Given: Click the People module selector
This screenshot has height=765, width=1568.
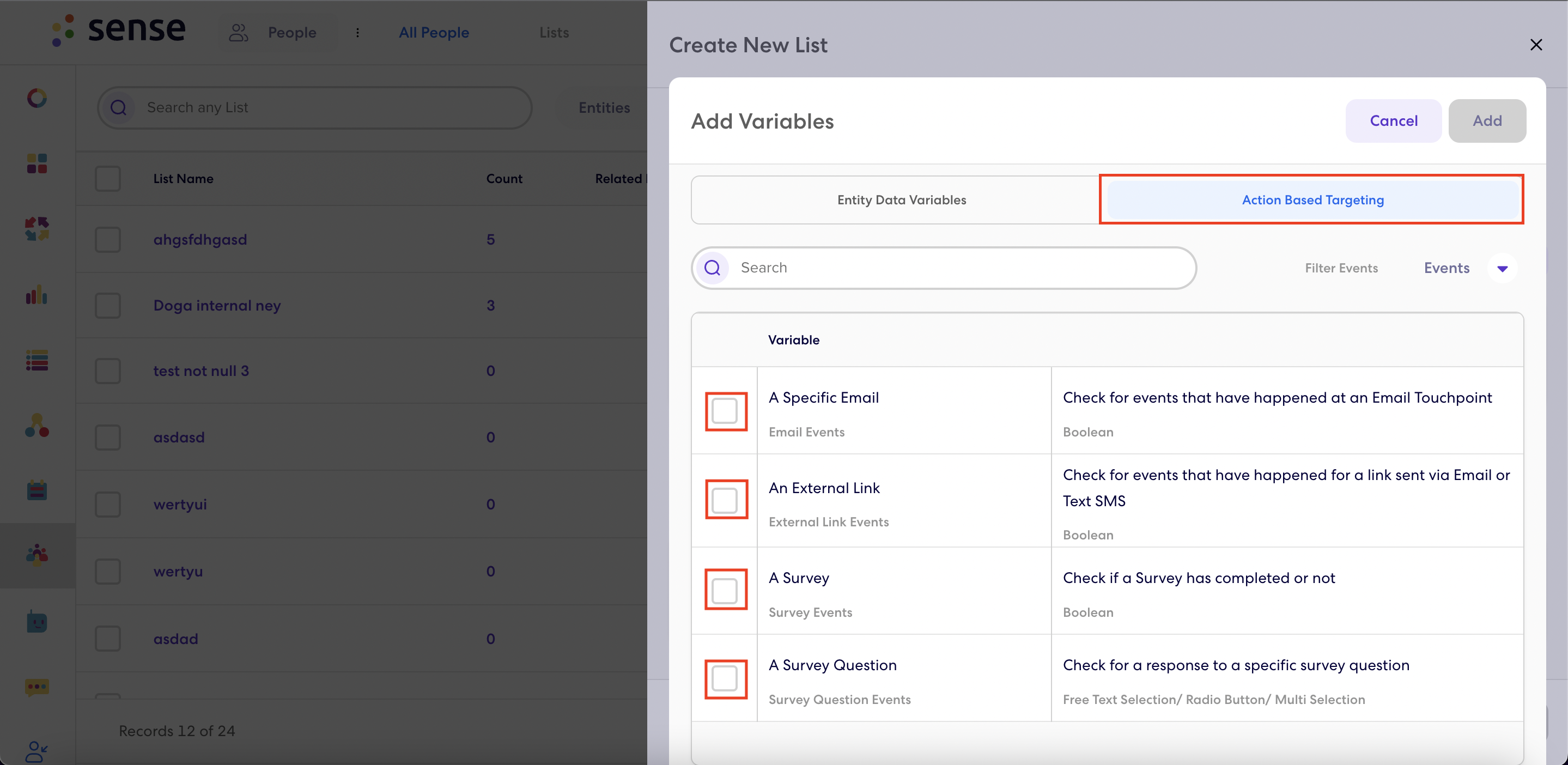Looking at the screenshot, I should 279,32.
